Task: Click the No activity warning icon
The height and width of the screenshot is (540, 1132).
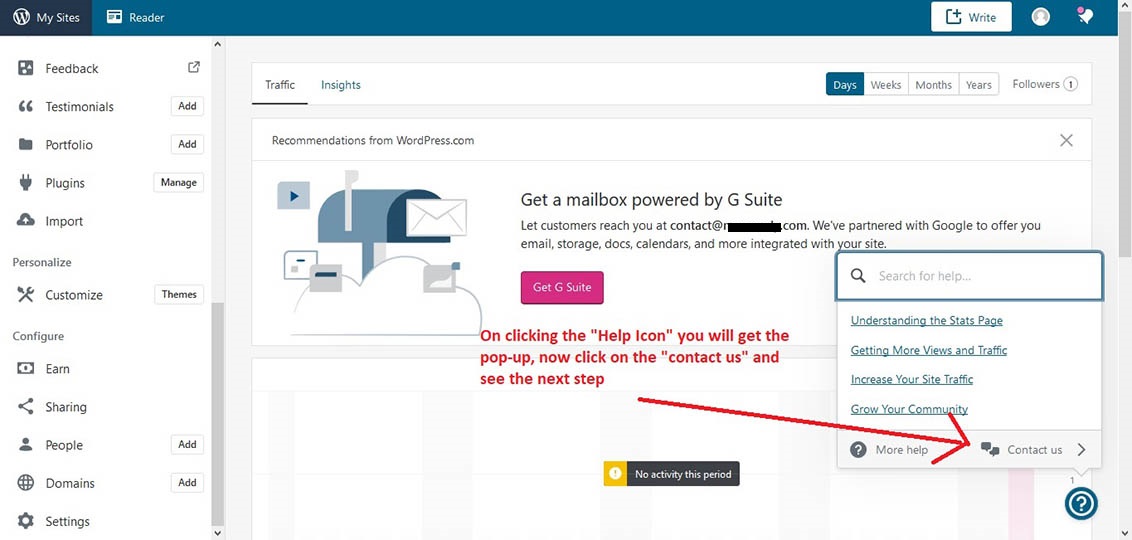Action: pos(614,474)
